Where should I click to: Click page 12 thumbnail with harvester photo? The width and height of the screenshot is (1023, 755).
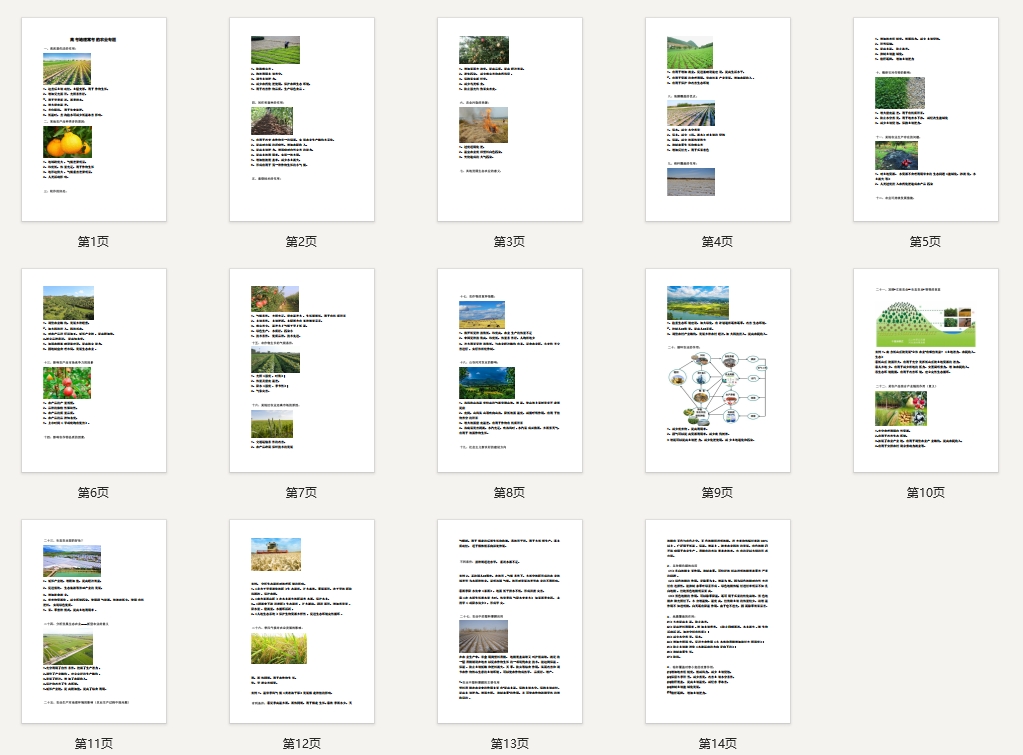[x=301, y=622]
